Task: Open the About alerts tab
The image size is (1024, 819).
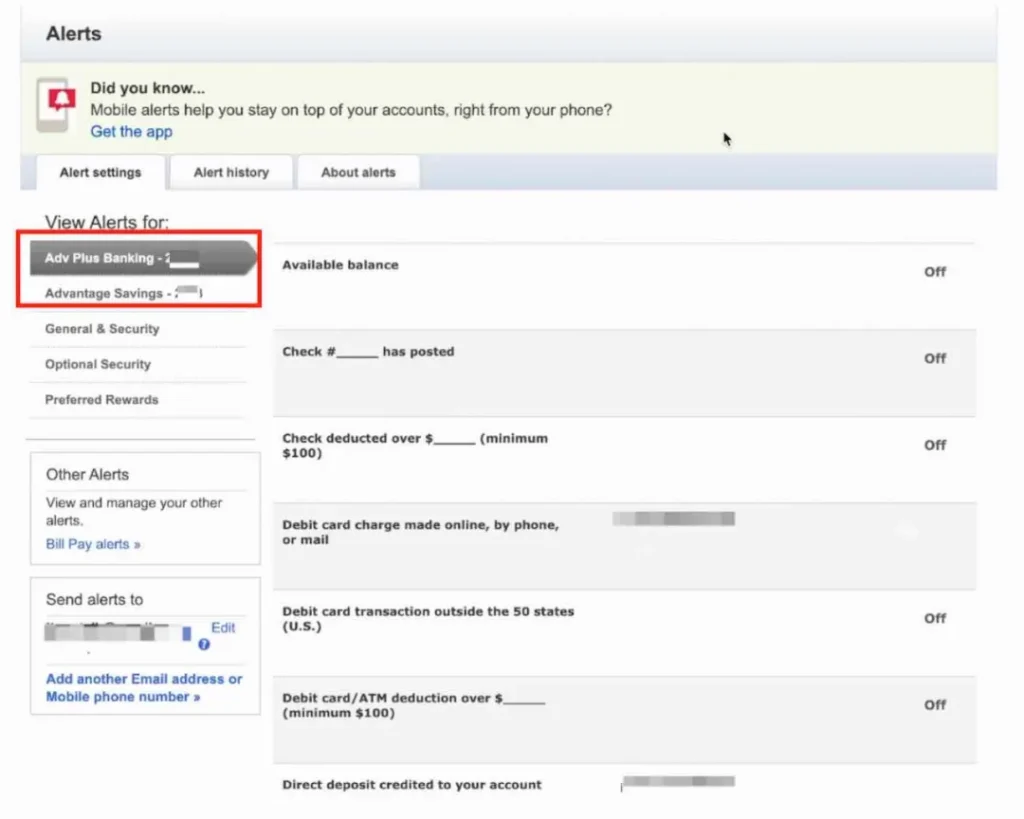Action: coord(358,172)
